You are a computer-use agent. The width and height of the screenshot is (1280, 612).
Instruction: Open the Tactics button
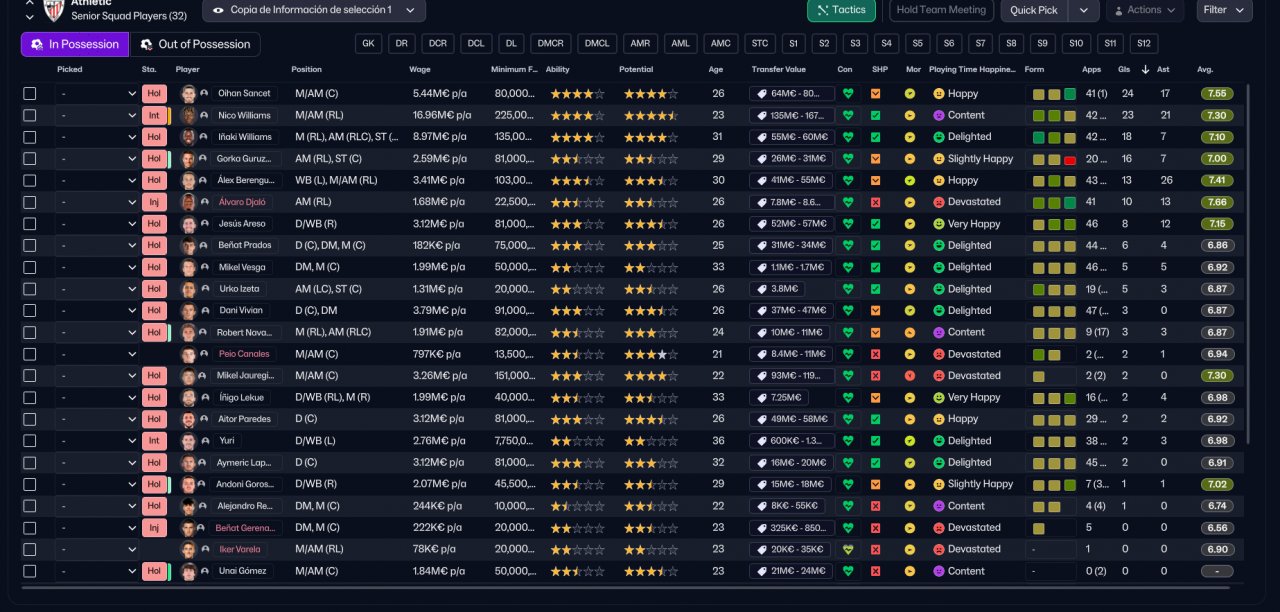(x=841, y=10)
